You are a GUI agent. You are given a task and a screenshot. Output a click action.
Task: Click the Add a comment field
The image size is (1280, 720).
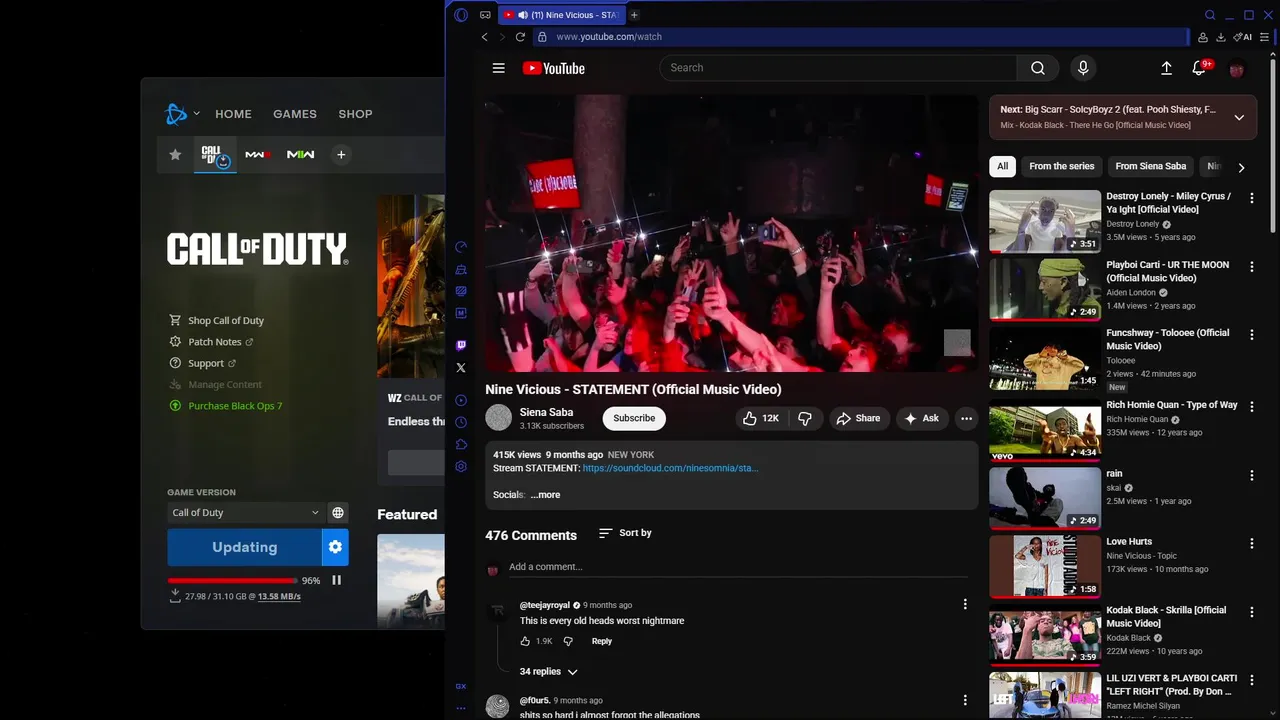tap(738, 567)
